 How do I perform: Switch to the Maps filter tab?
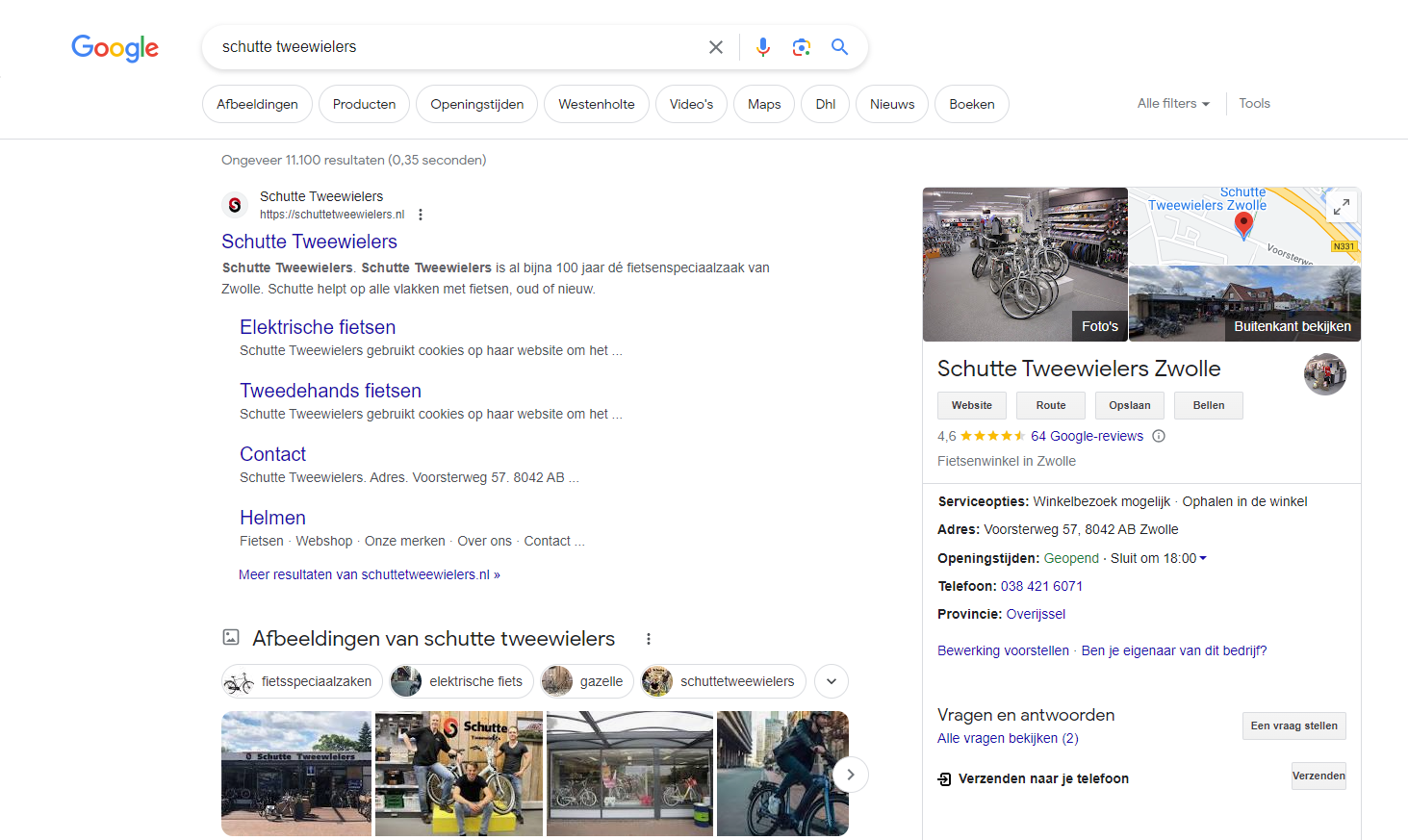click(x=763, y=103)
